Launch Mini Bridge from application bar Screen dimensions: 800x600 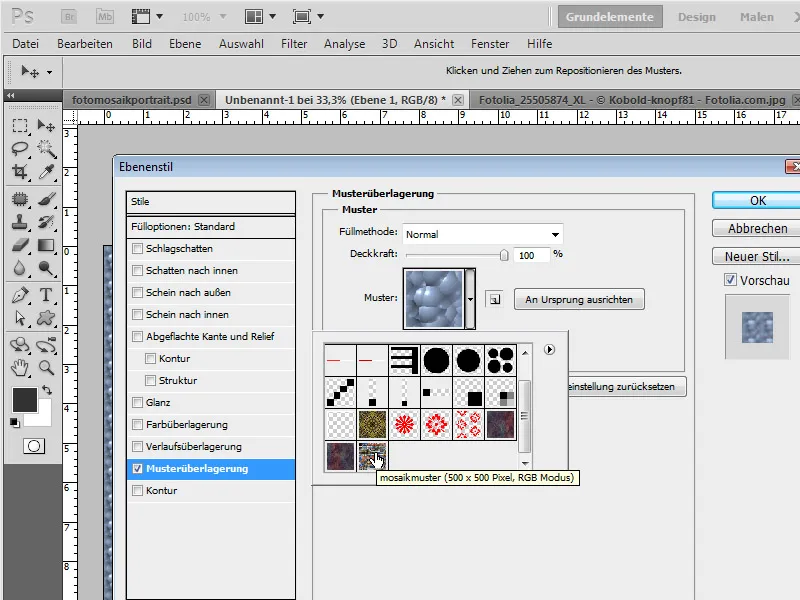105,16
